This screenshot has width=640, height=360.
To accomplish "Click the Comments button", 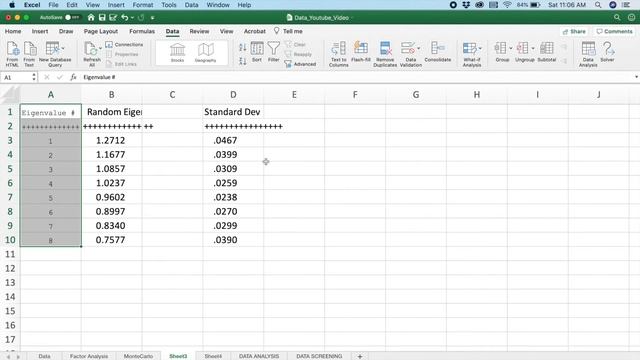I will [614, 31].
